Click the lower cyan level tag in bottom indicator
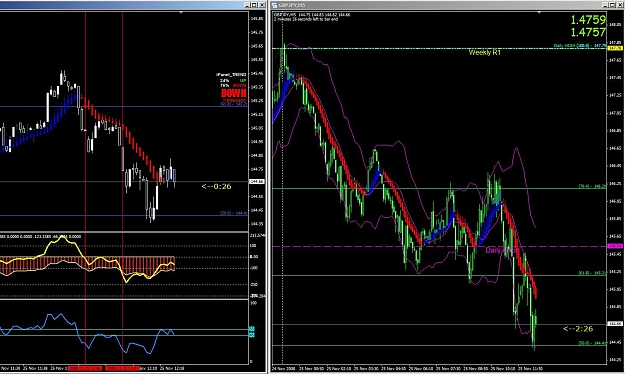The image size is (625, 374). click(x=252, y=335)
